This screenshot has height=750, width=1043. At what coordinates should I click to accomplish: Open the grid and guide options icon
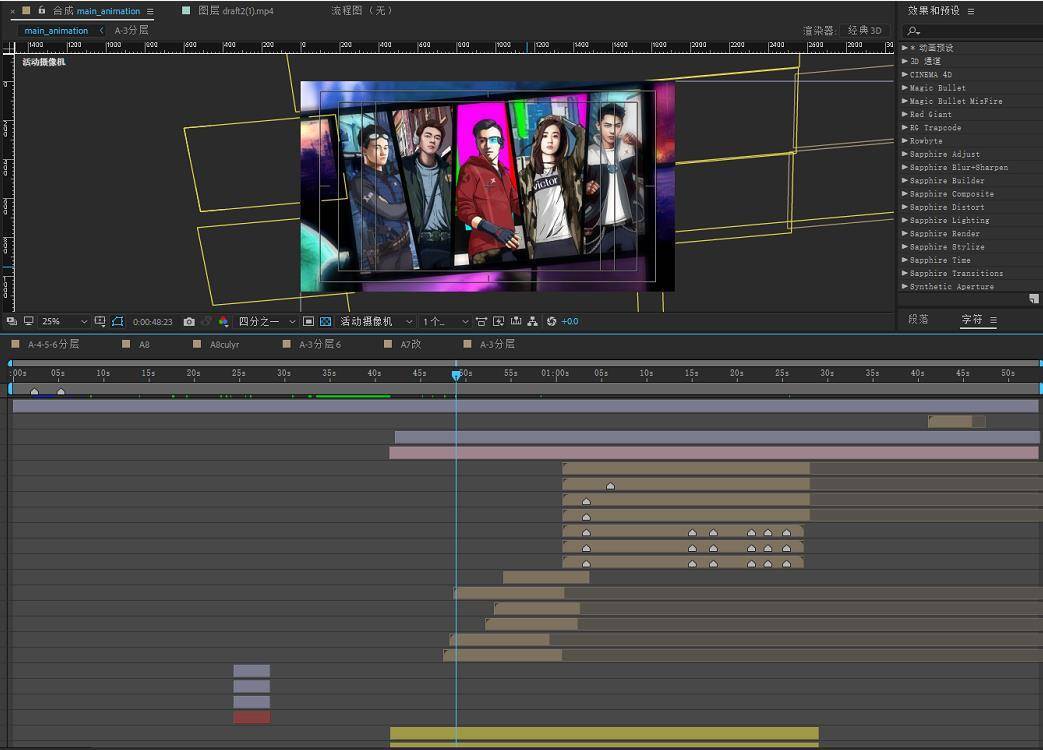point(100,321)
